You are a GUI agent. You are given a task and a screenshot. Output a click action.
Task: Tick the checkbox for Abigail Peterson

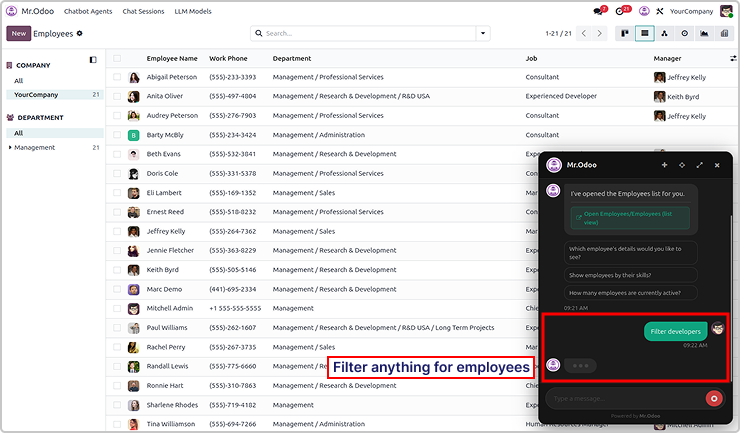pos(117,77)
